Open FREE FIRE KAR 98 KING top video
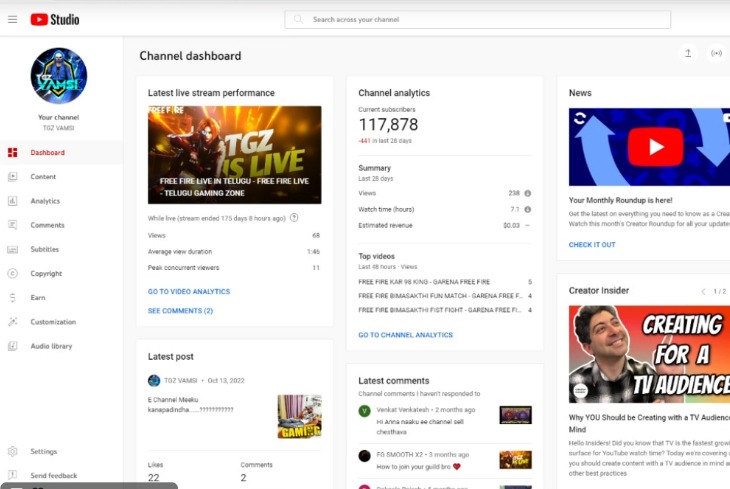Viewport: 730px width, 489px height. 424,282
